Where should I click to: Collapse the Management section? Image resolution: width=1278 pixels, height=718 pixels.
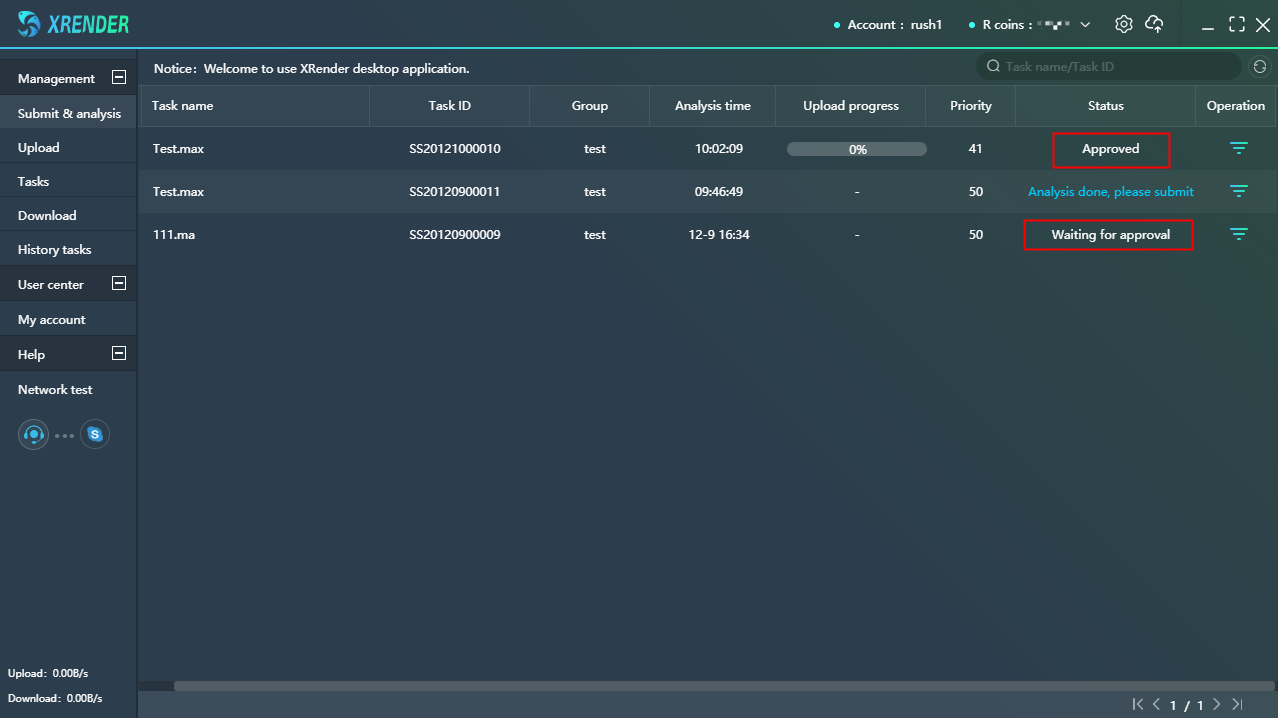click(119, 77)
